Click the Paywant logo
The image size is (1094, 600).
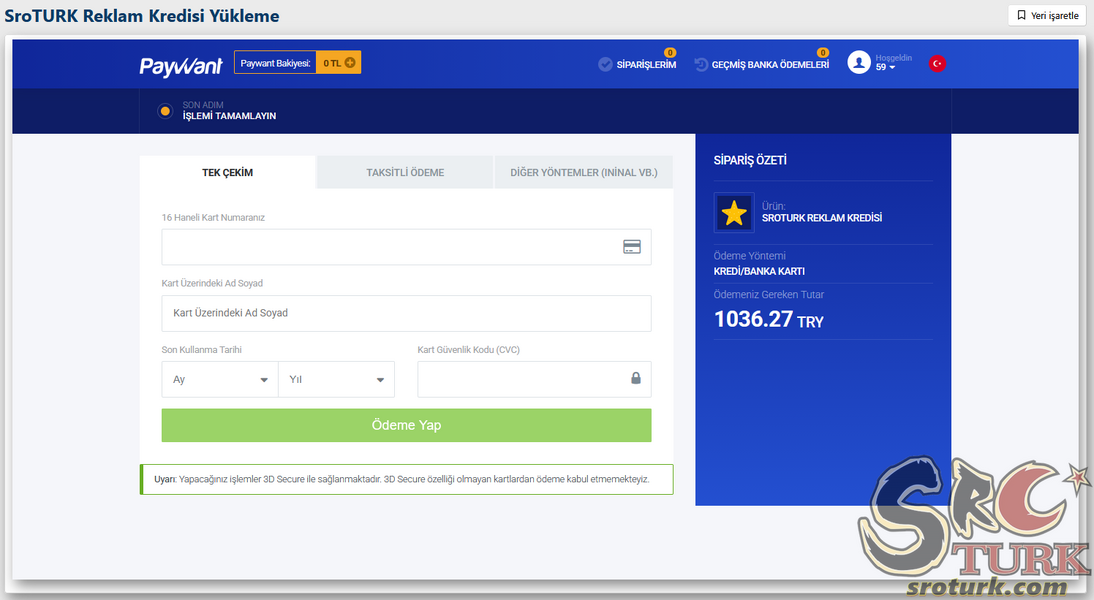(181, 66)
